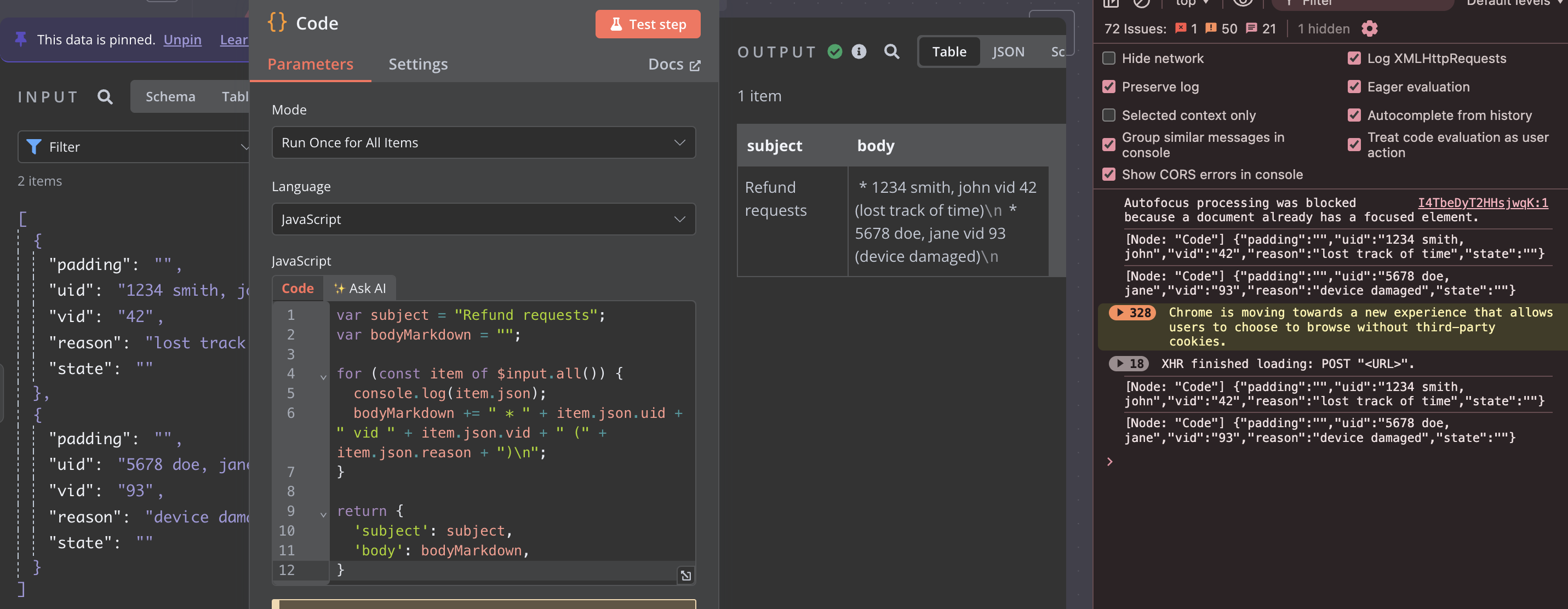Viewport: 1568px width, 609px height.
Task: Click the "2 items" count in INPUT
Action: [39, 181]
